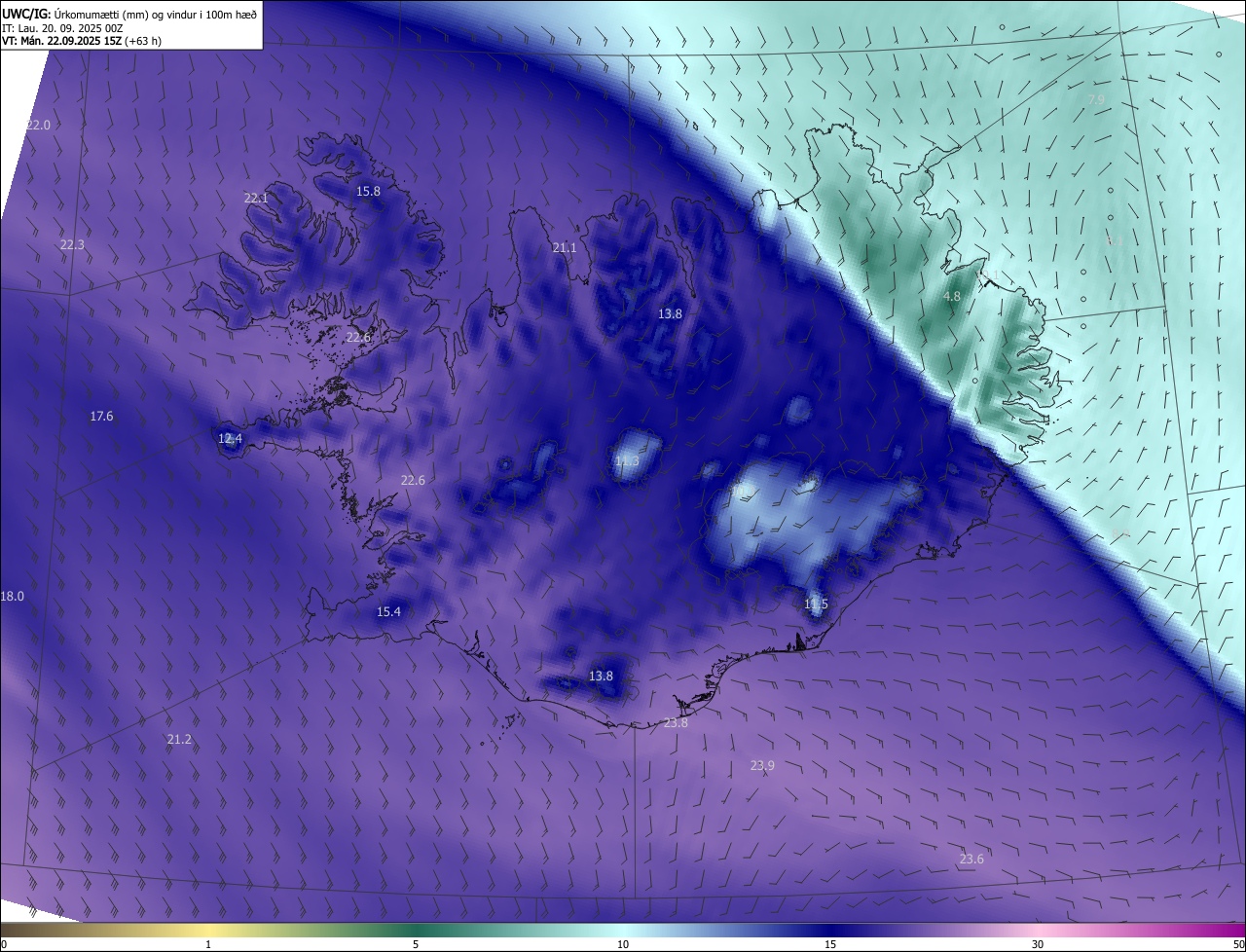This screenshot has width=1246, height=952.
Task: Click the 11.5 value label on the map
Action: click(x=816, y=604)
